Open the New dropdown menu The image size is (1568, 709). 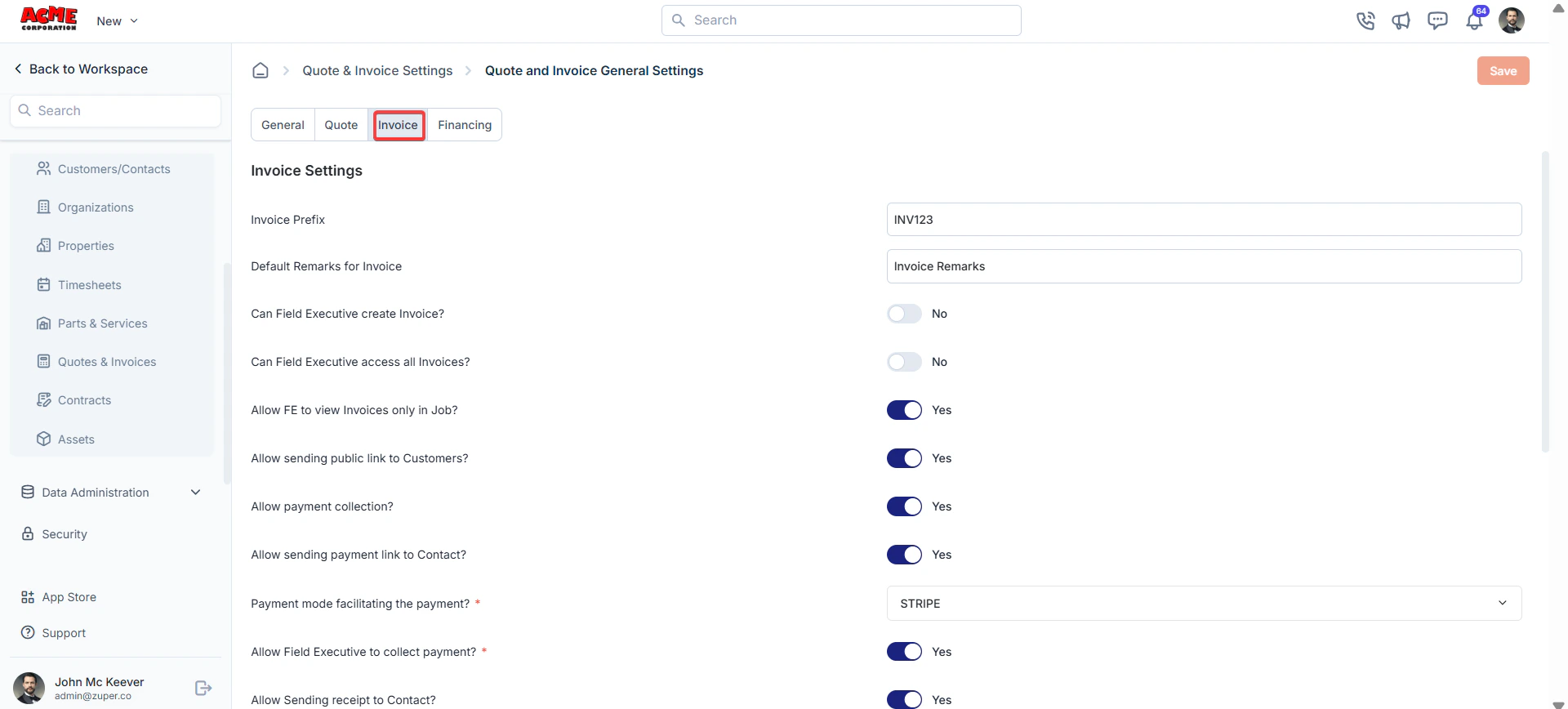pyautogui.click(x=117, y=20)
